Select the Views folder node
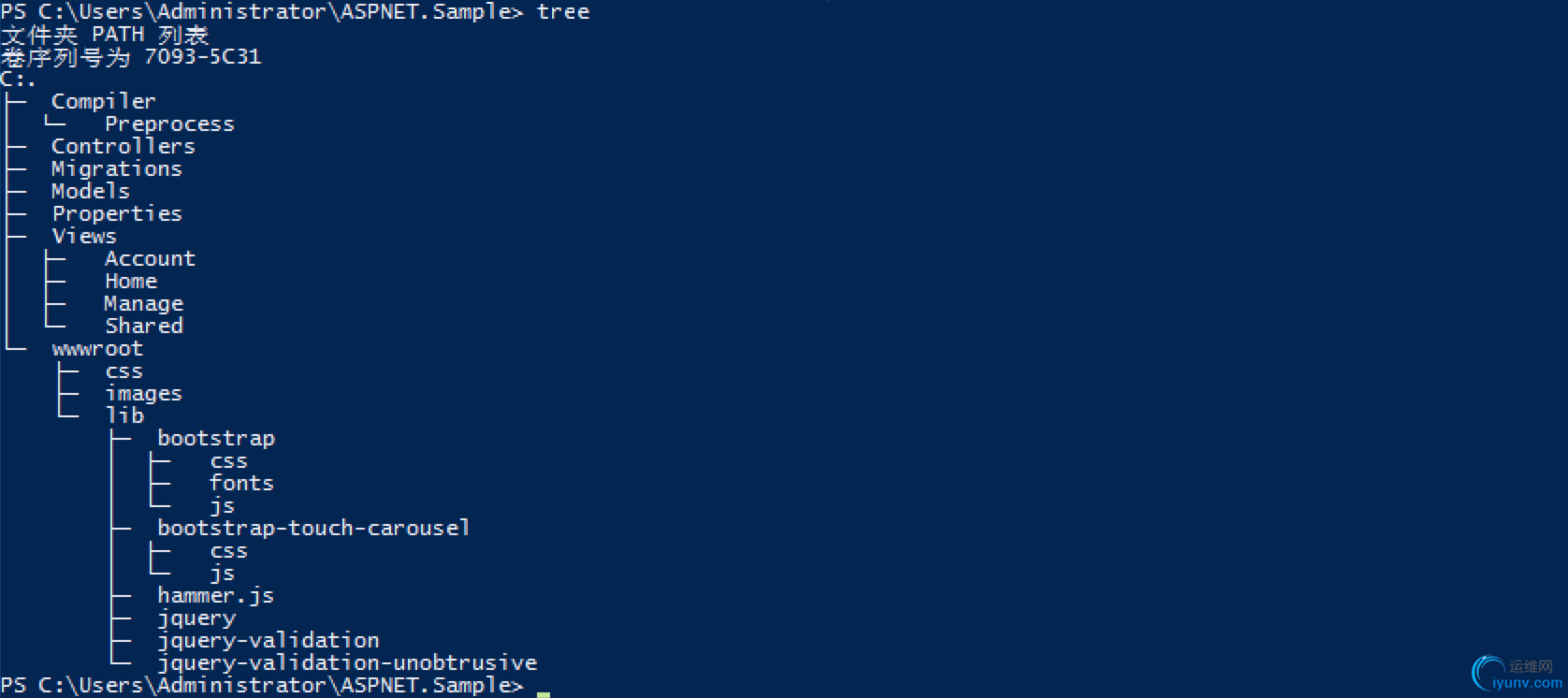 click(84, 236)
